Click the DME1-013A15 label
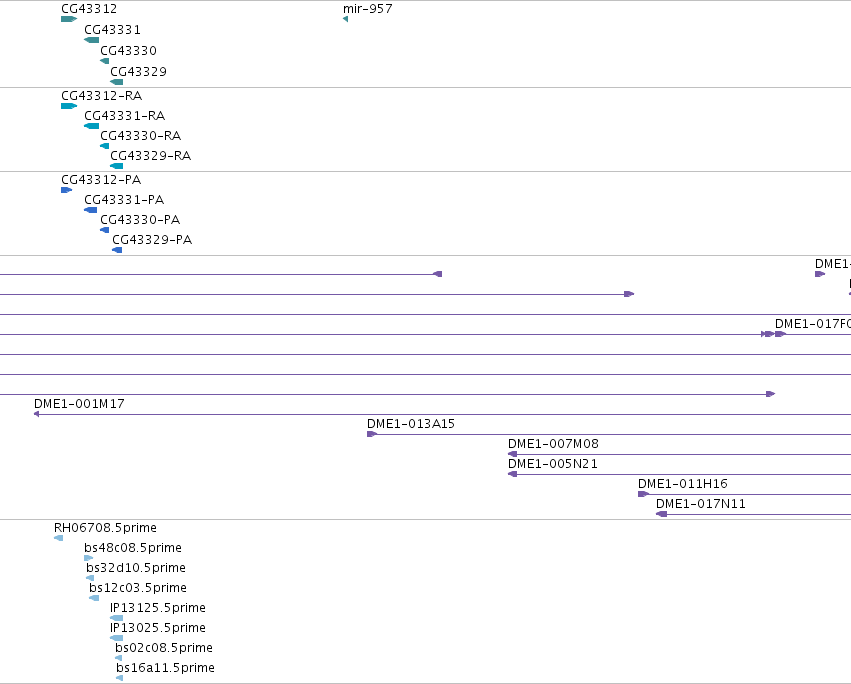 click(411, 425)
